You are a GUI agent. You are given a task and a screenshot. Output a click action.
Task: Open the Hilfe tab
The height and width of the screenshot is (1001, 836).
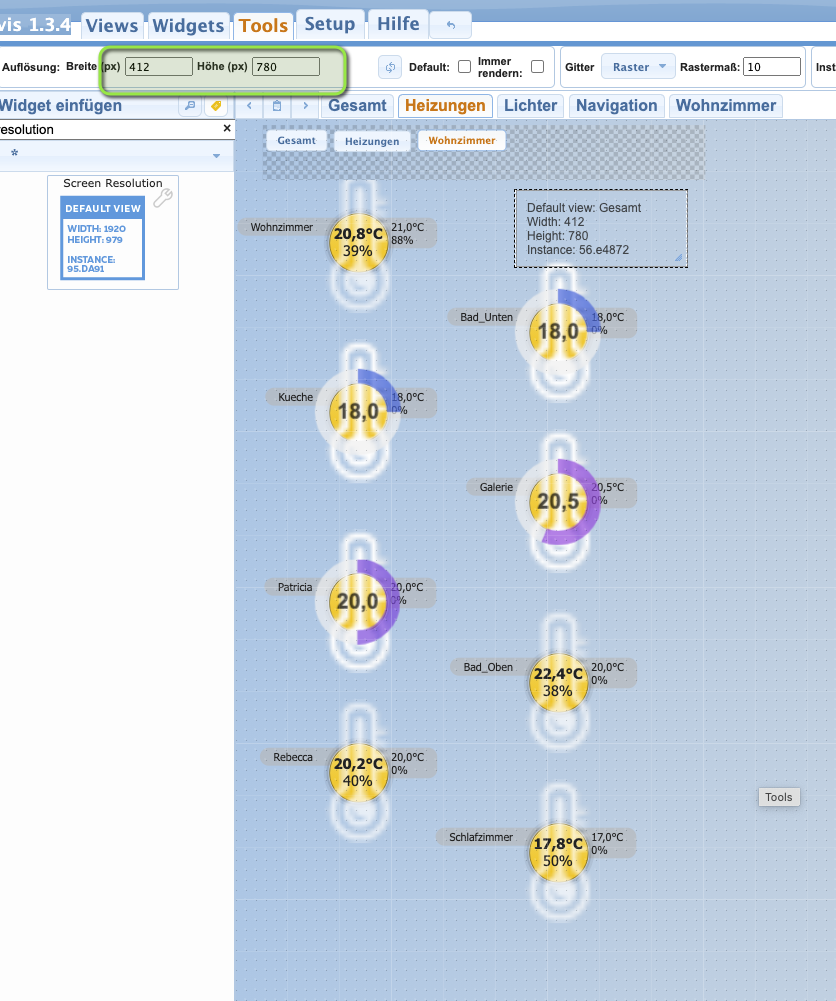coord(398,24)
